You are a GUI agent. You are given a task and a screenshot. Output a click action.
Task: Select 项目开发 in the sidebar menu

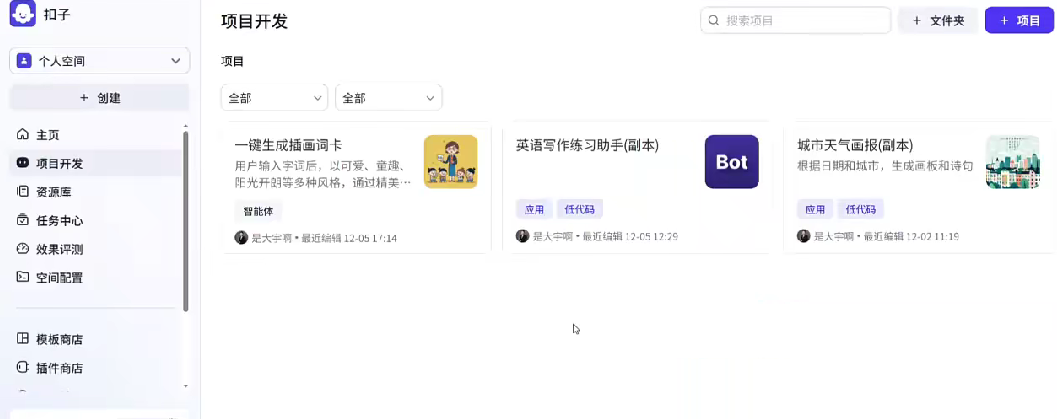(x=59, y=164)
